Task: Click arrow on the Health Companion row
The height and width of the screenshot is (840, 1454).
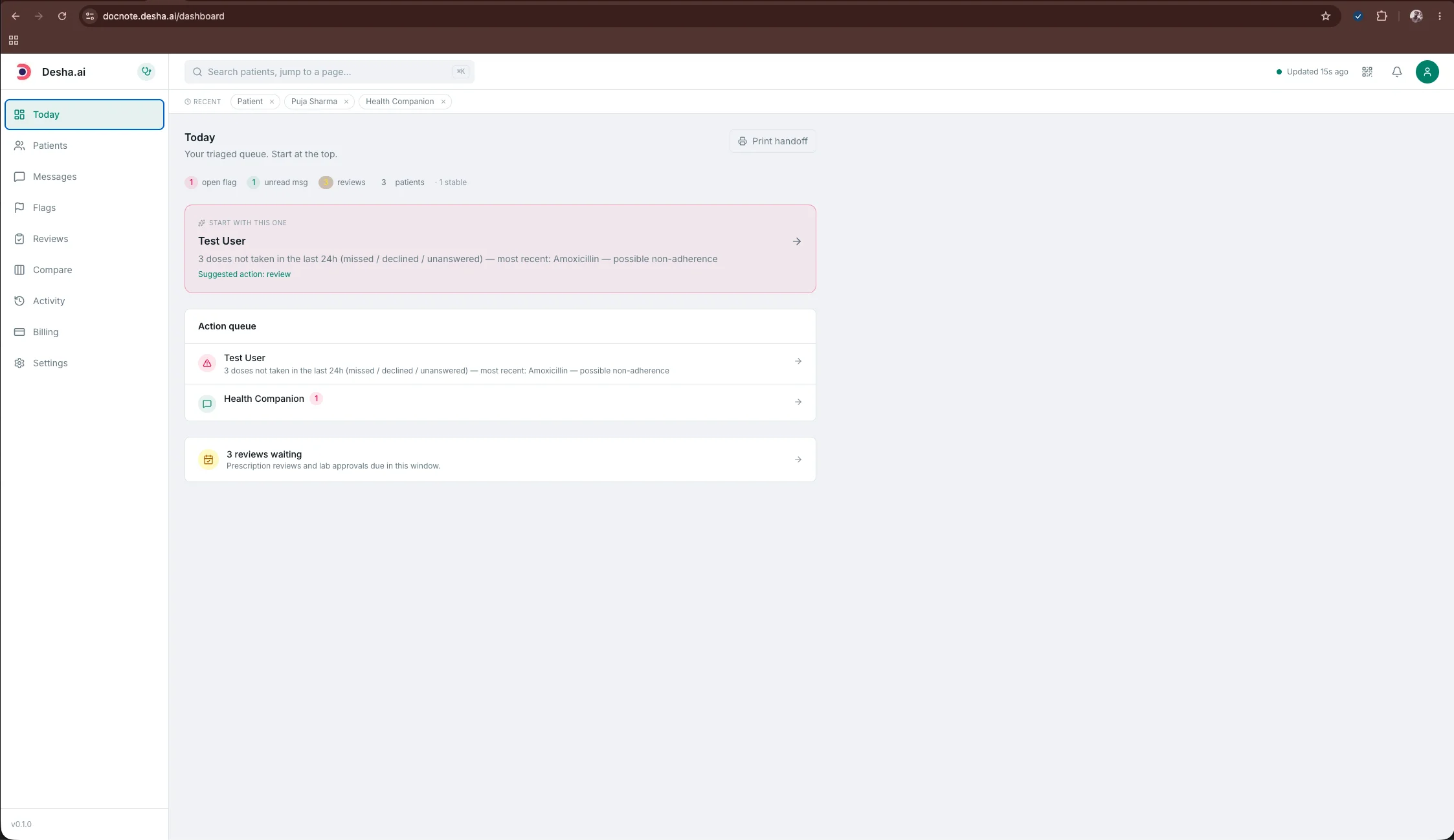Action: pyautogui.click(x=798, y=402)
